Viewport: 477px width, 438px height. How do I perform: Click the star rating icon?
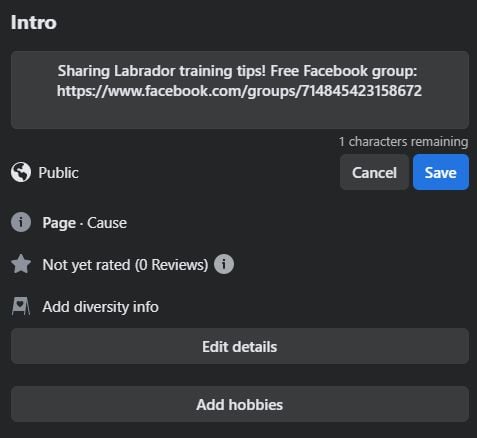21,264
